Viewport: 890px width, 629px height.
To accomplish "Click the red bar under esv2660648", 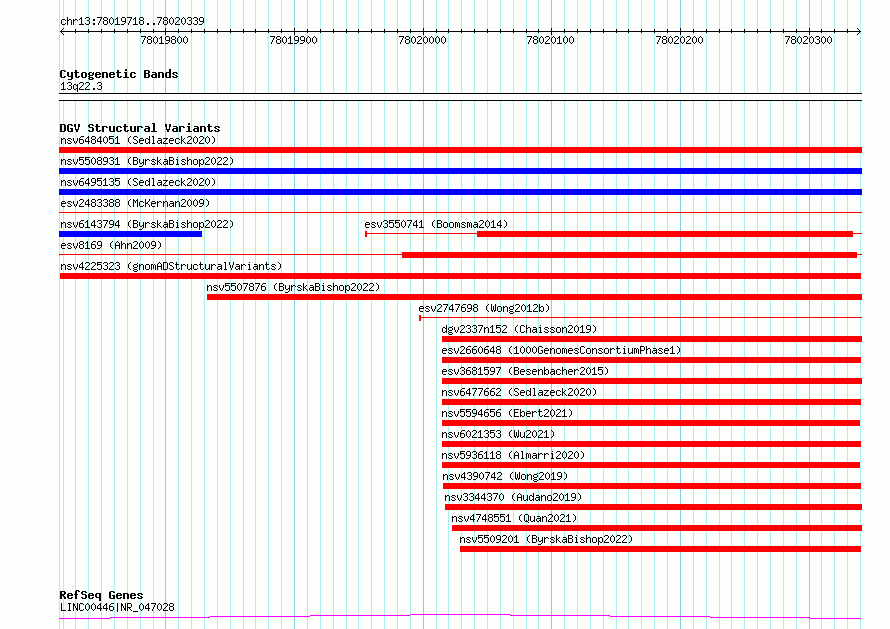I will tap(652, 360).
